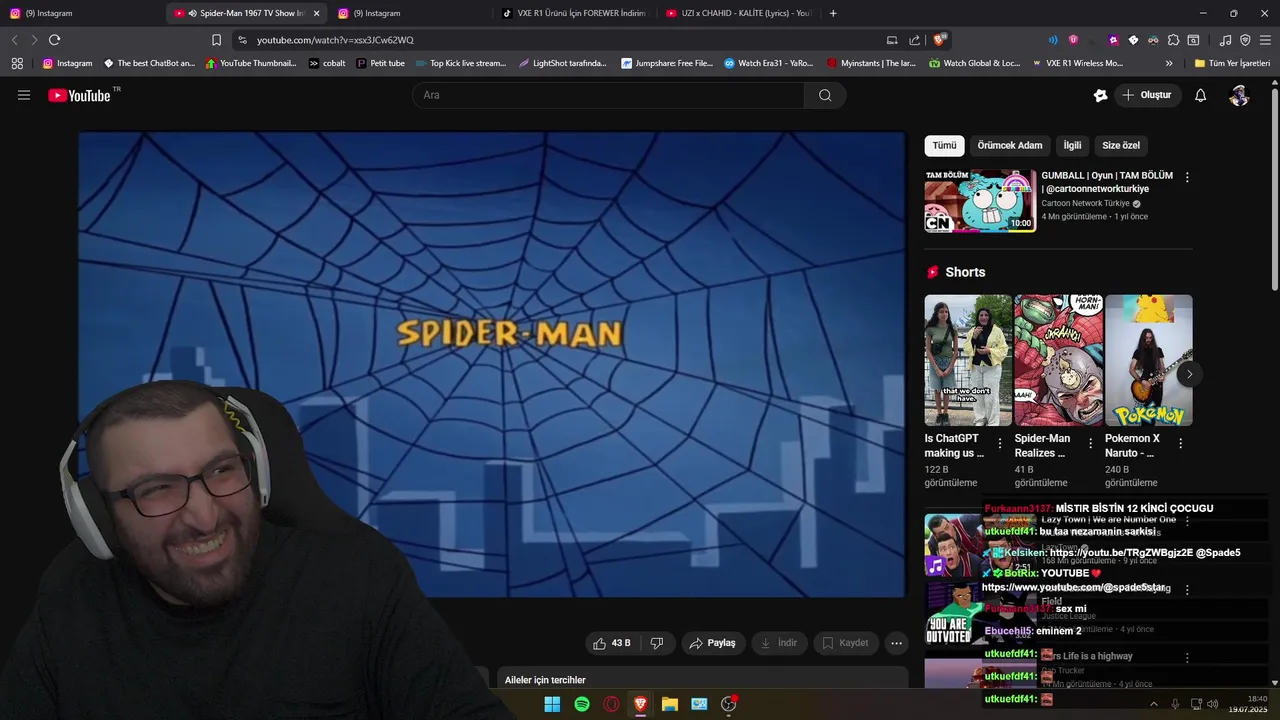This screenshot has width=1280, height=720.
Task: Open the browser extensions puzzle icon
Action: coord(1174,40)
